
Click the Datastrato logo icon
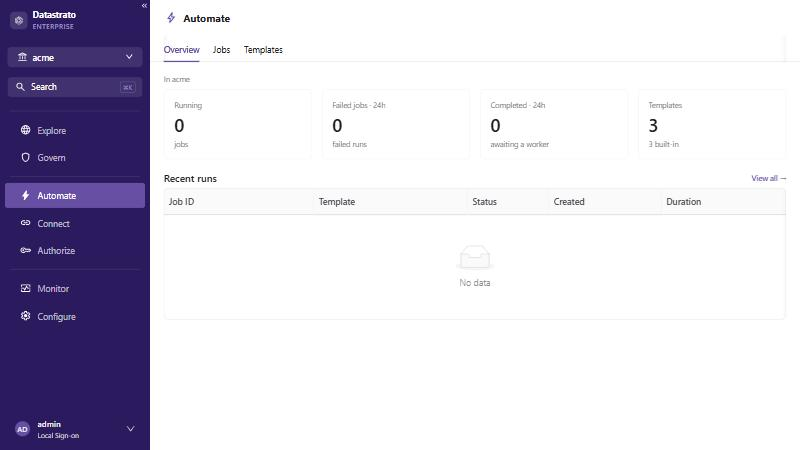[x=19, y=20]
